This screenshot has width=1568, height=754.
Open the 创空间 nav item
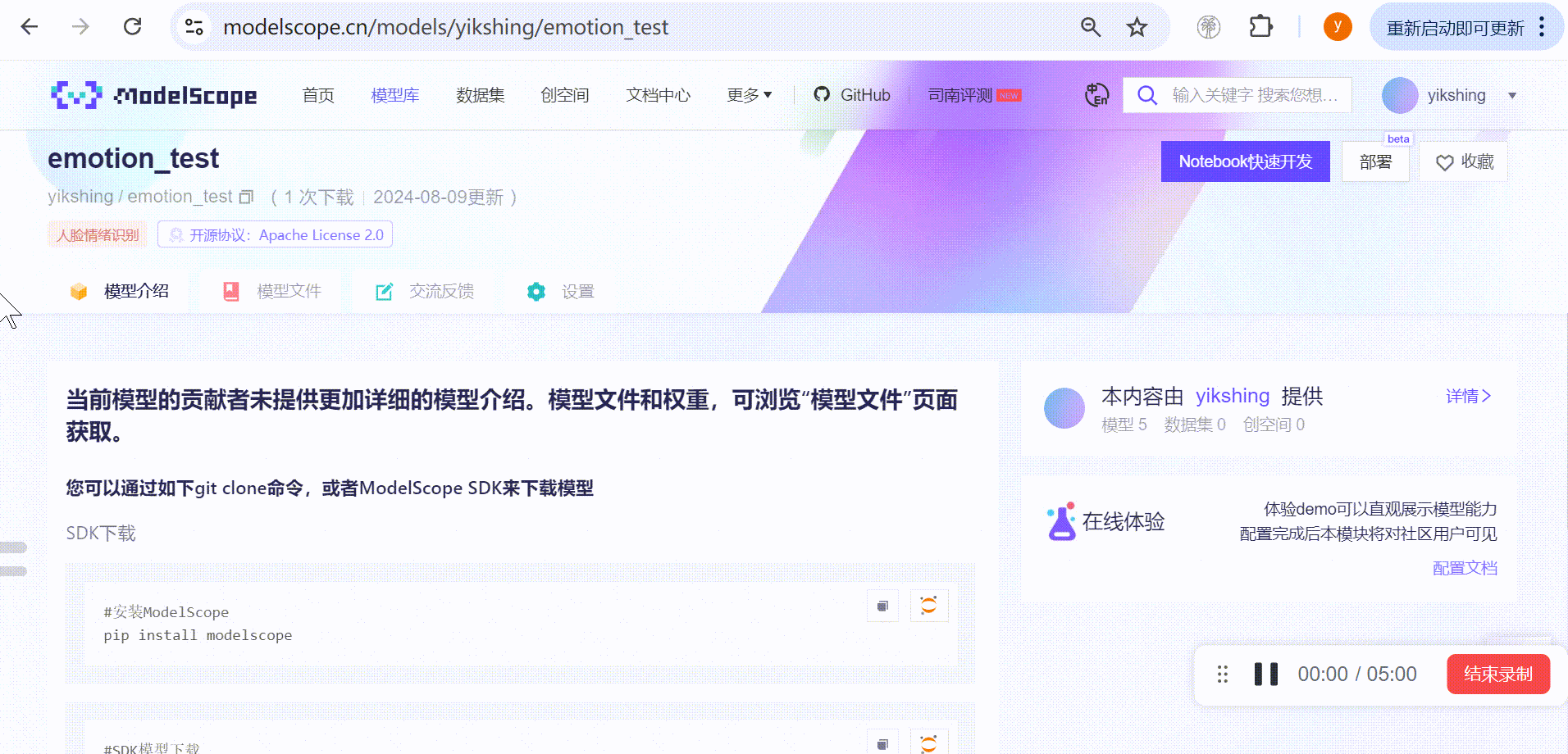coord(565,95)
